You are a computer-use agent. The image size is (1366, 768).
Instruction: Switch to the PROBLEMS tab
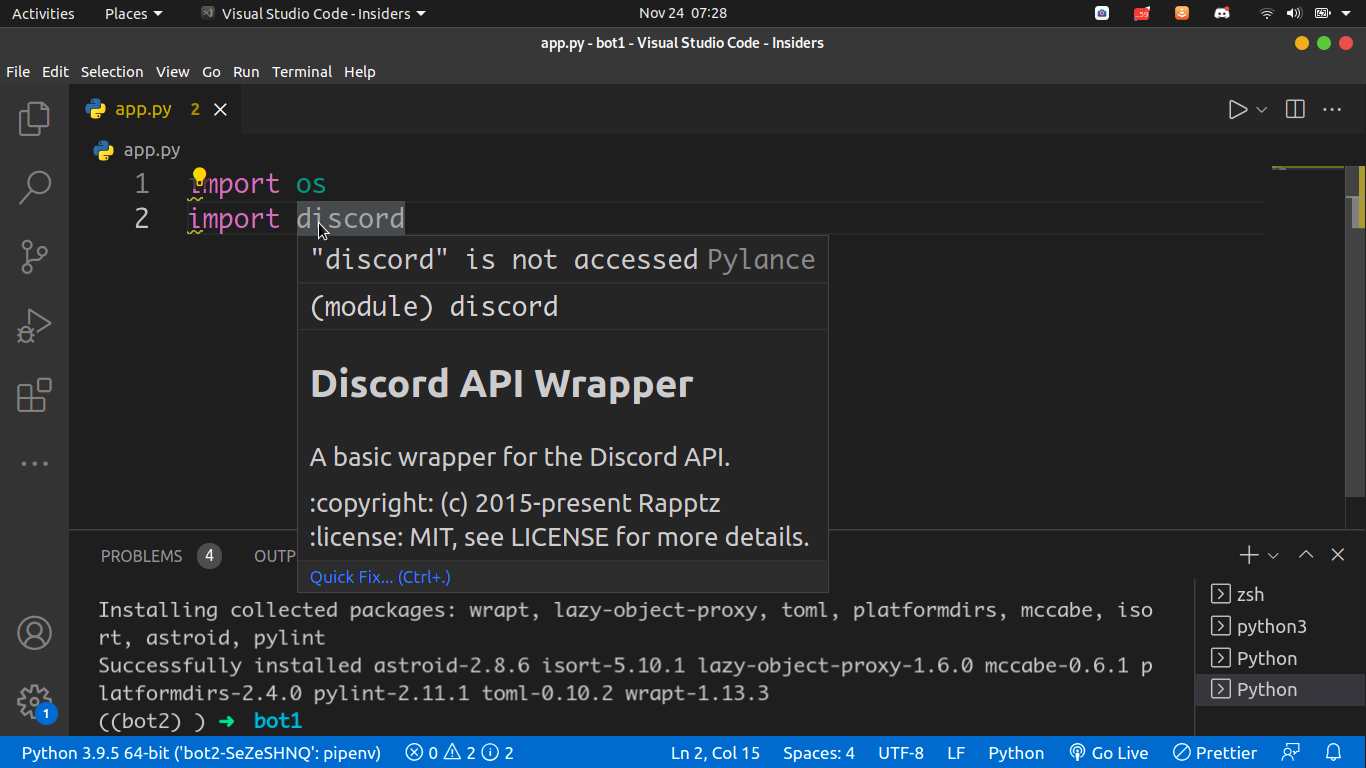(141, 556)
